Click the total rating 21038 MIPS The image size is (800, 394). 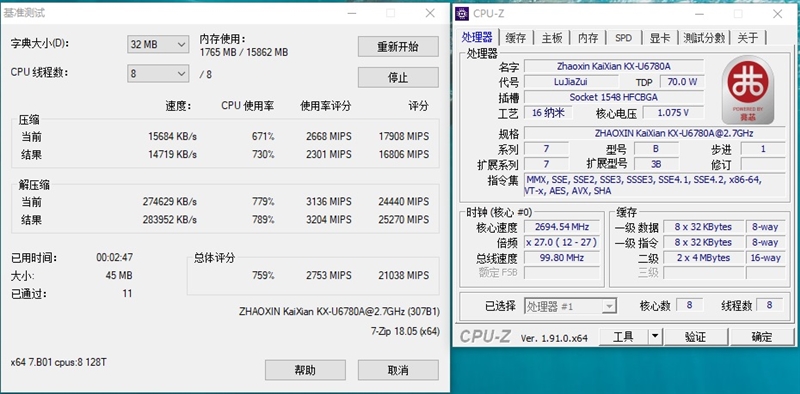[x=404, y=276]
